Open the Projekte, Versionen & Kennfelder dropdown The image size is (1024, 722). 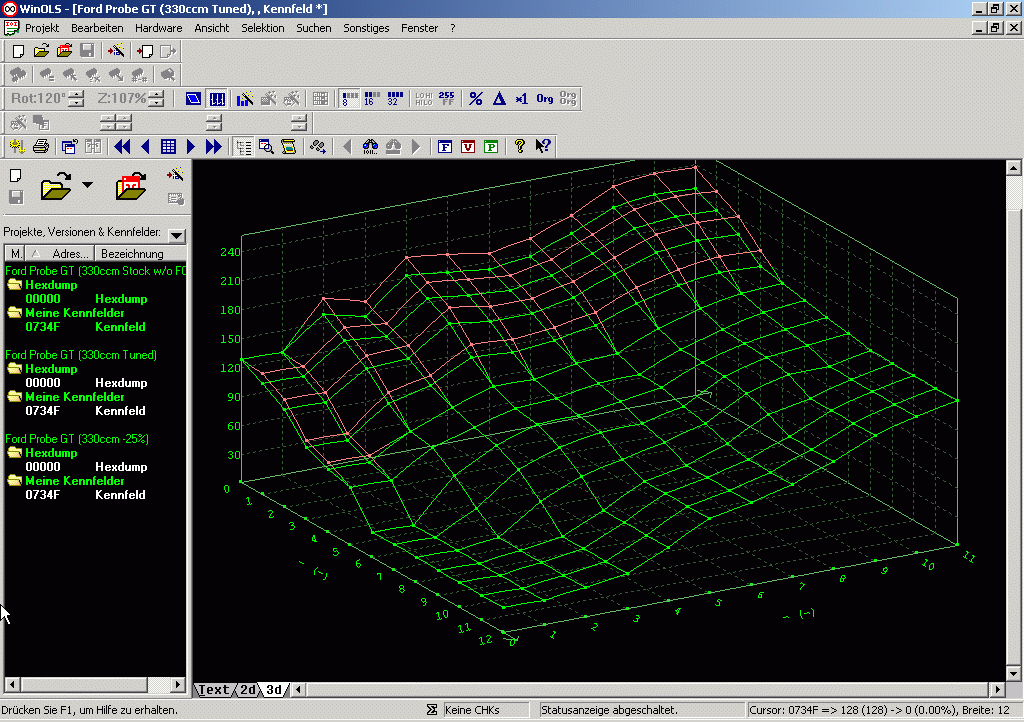pos(177,235)
